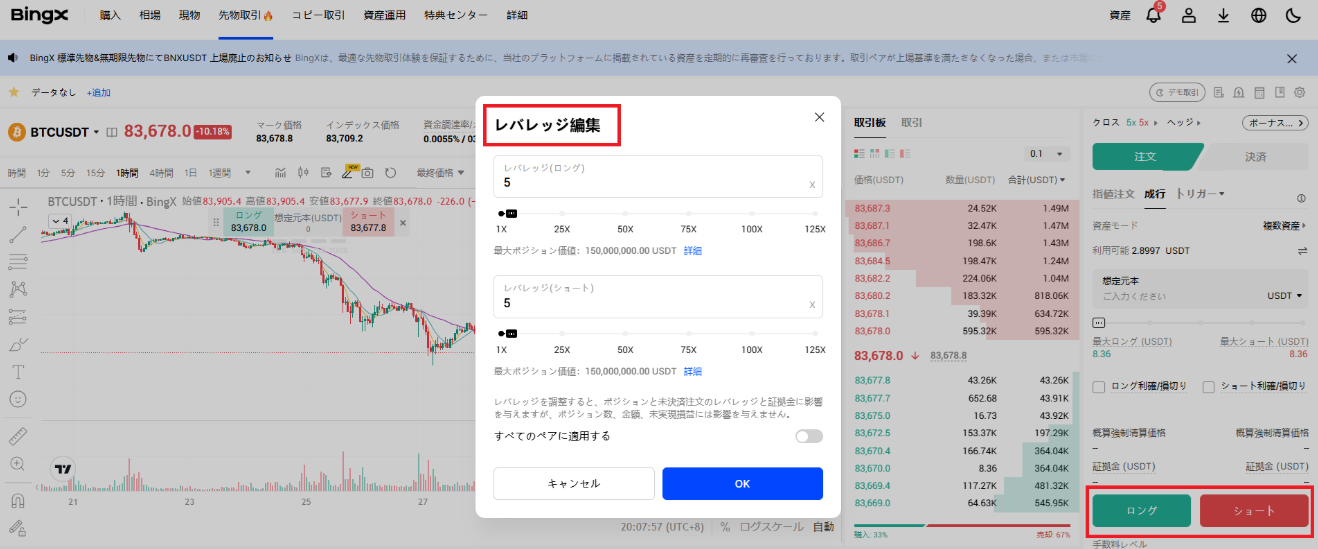
Task: Click OK to confirm leverage
Action: pyautogui.click(x=742, y=483)
